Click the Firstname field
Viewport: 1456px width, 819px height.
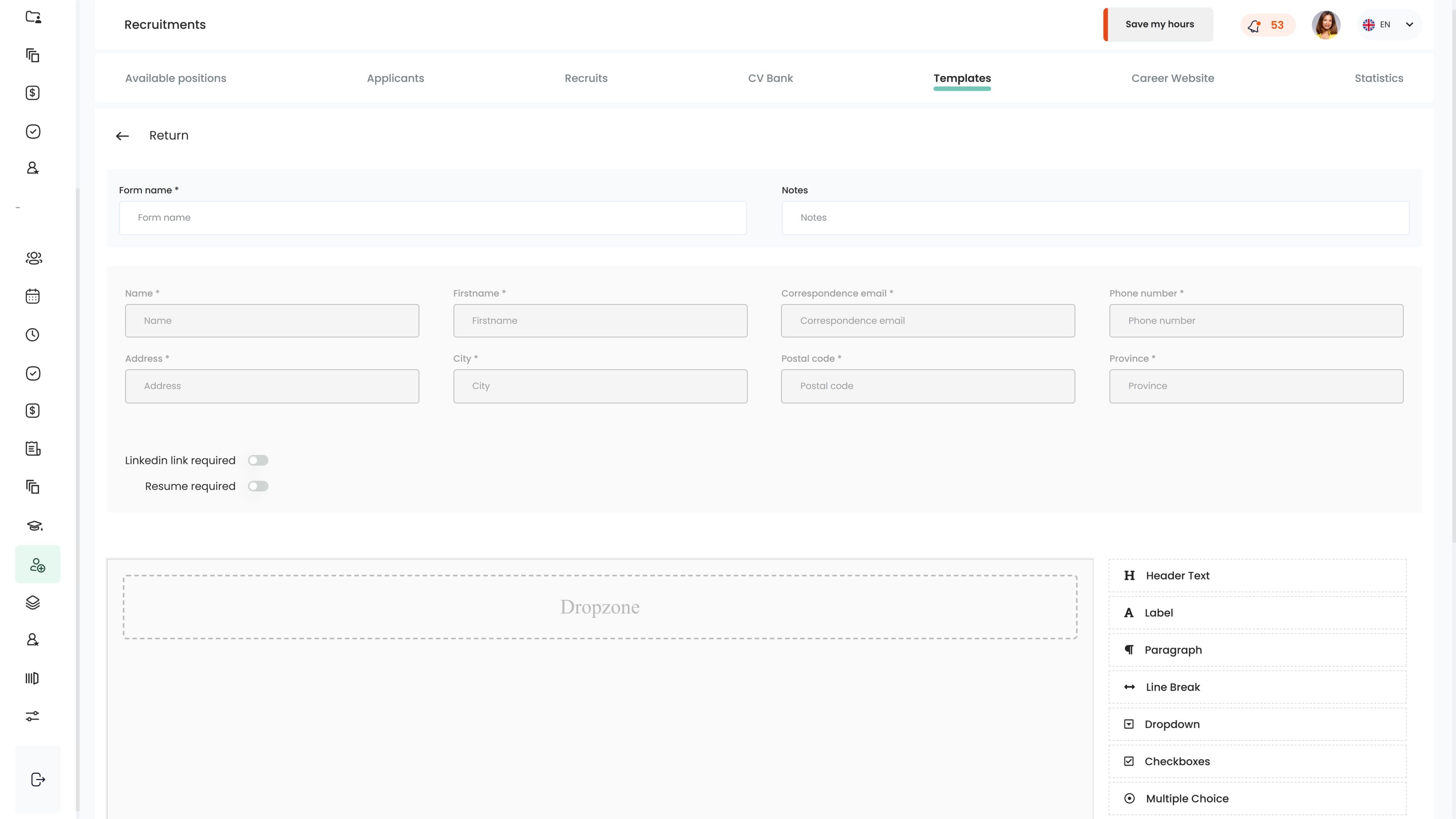600,321
